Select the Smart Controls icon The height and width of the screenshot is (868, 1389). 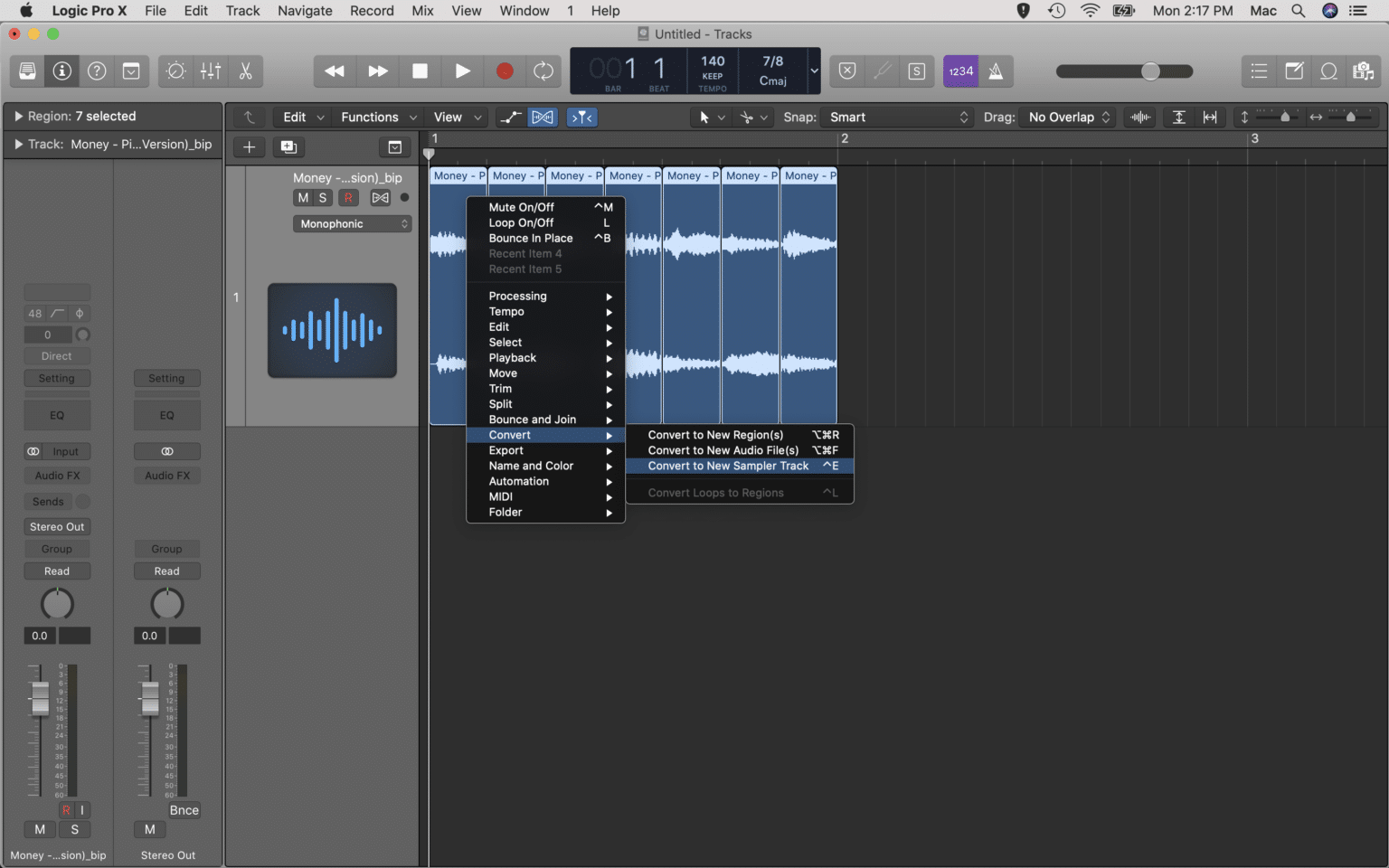[x=175, y=71]
